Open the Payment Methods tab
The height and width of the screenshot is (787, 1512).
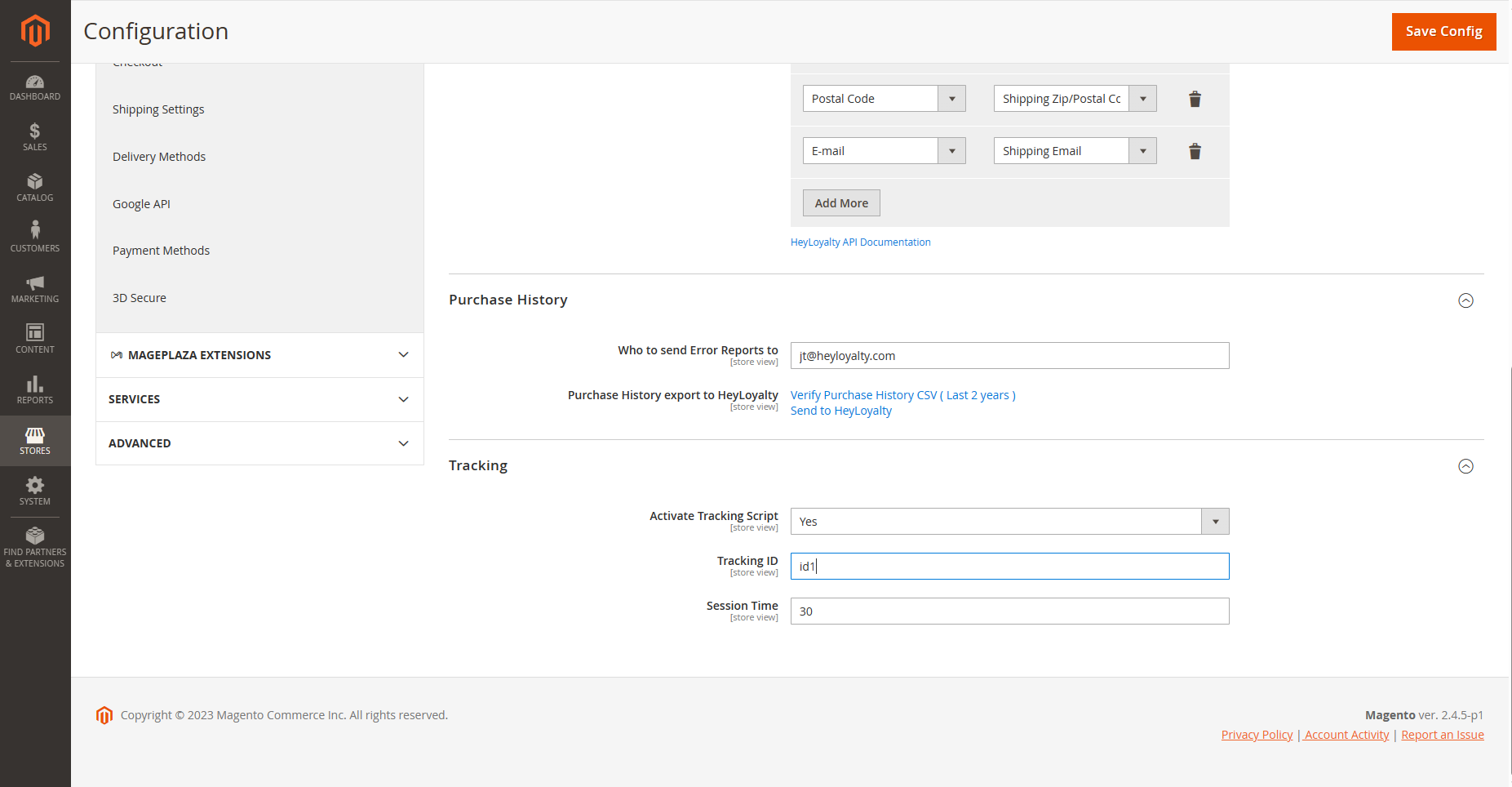pyautogui.click(x=161, y=251)
